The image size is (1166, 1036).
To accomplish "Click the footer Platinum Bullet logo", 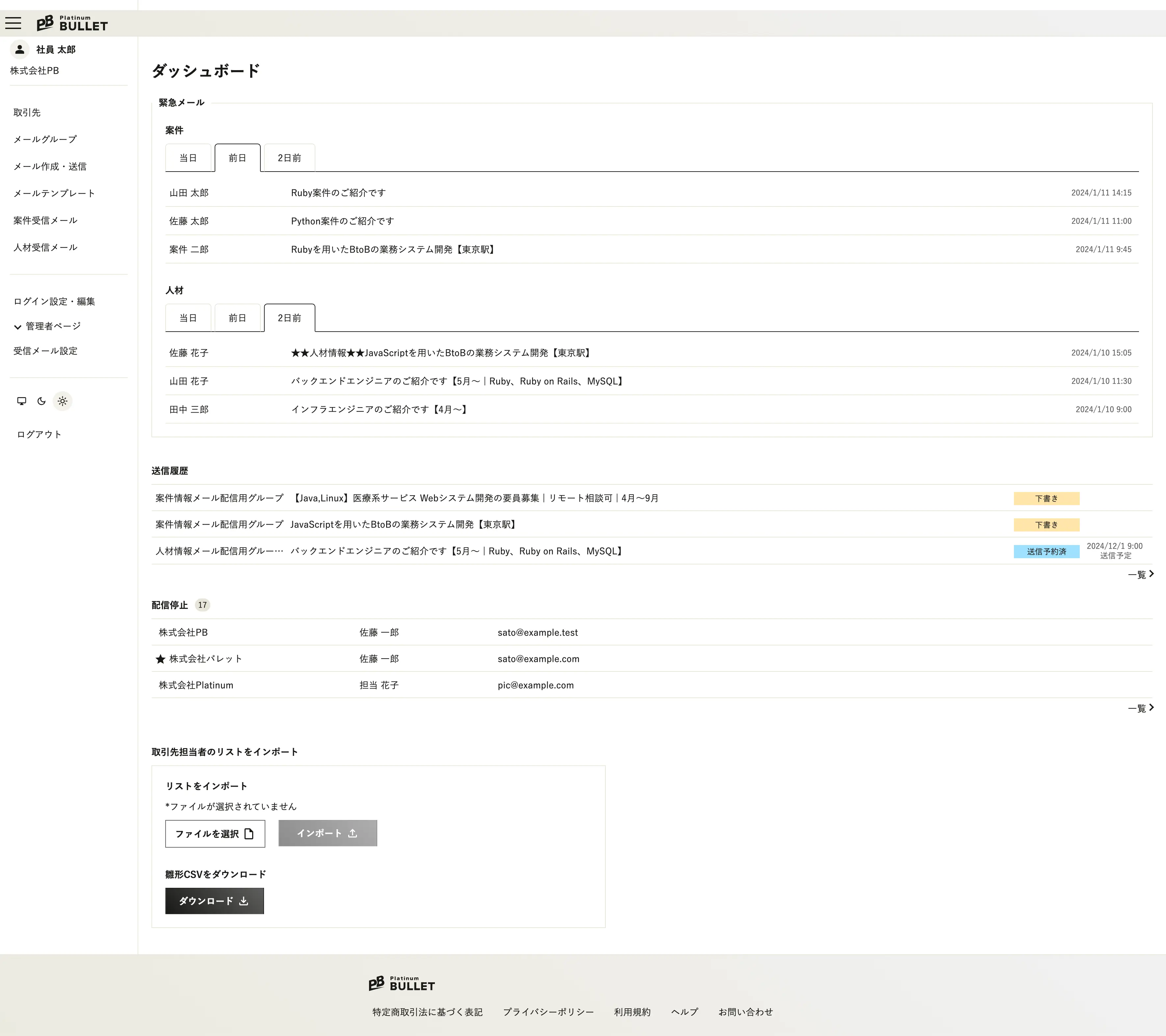I will pyautogui.click(x=402, y=984).
